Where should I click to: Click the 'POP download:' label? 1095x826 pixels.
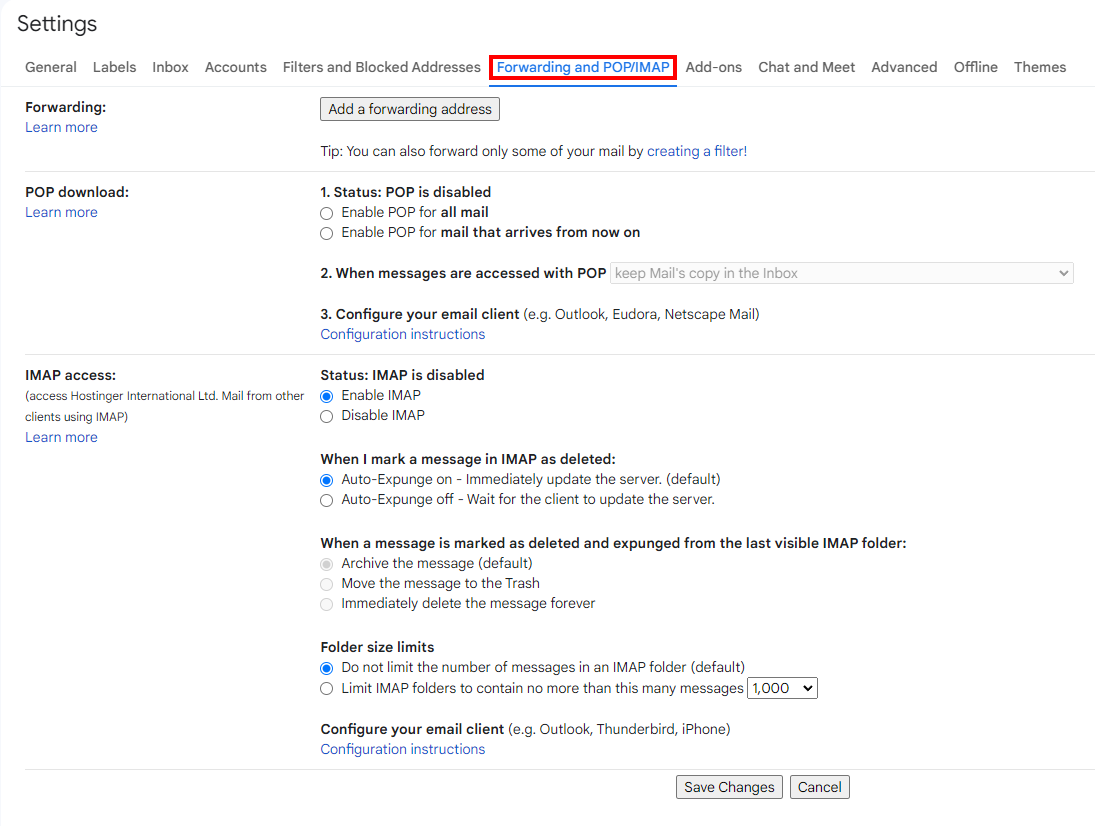point(77,192)
